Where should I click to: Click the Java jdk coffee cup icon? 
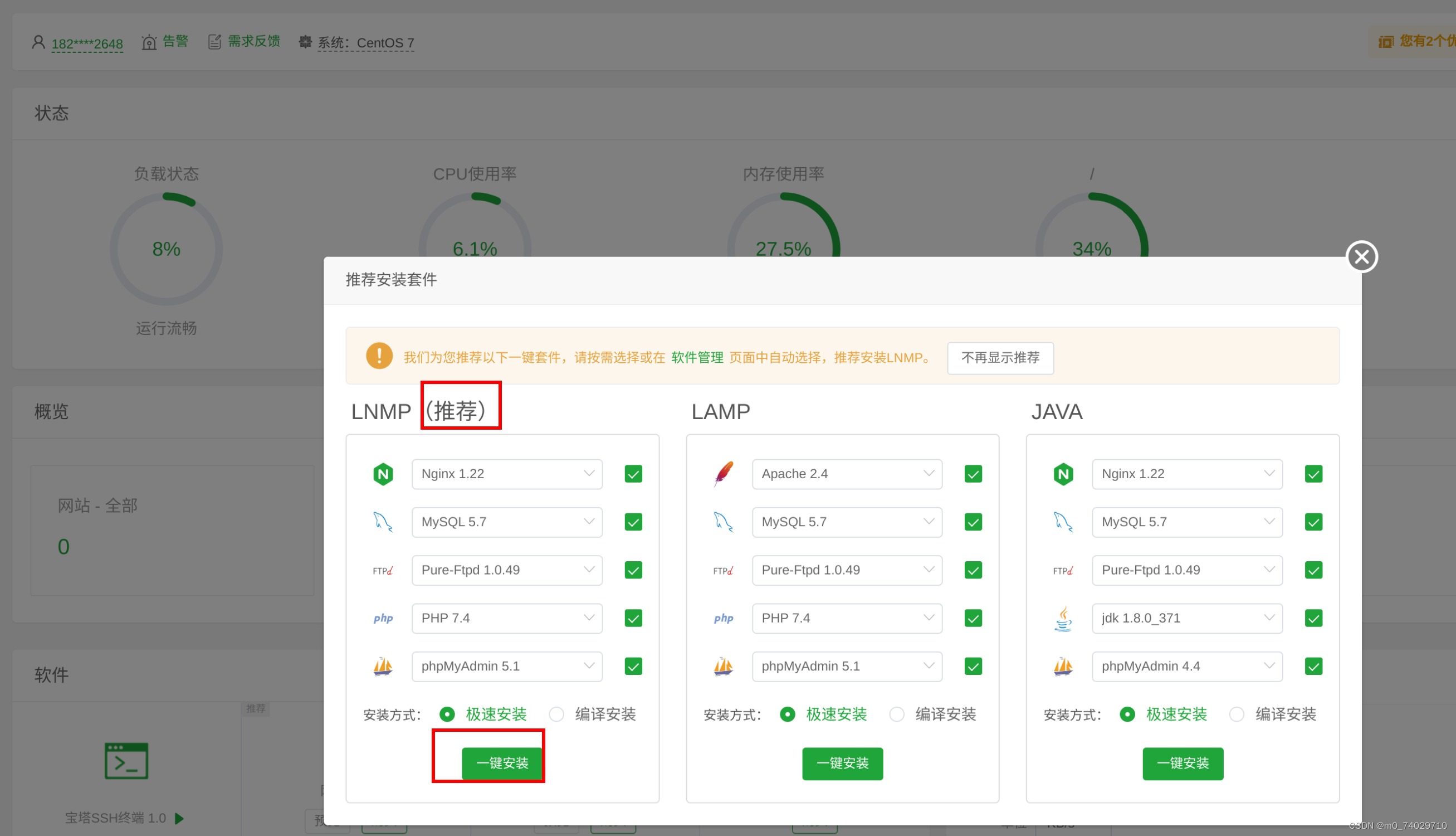pyautogui.click(x=1063, y=619)
